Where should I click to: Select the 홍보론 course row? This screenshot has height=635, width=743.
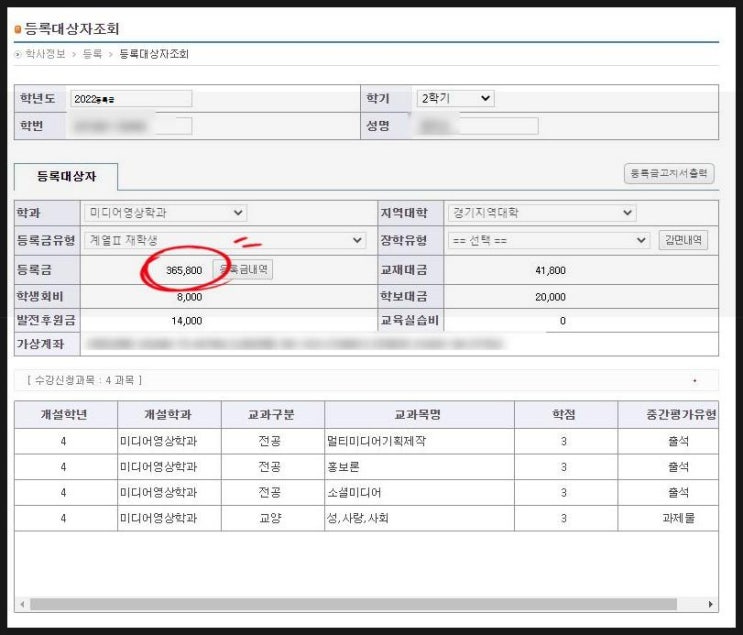pos(366,467)
